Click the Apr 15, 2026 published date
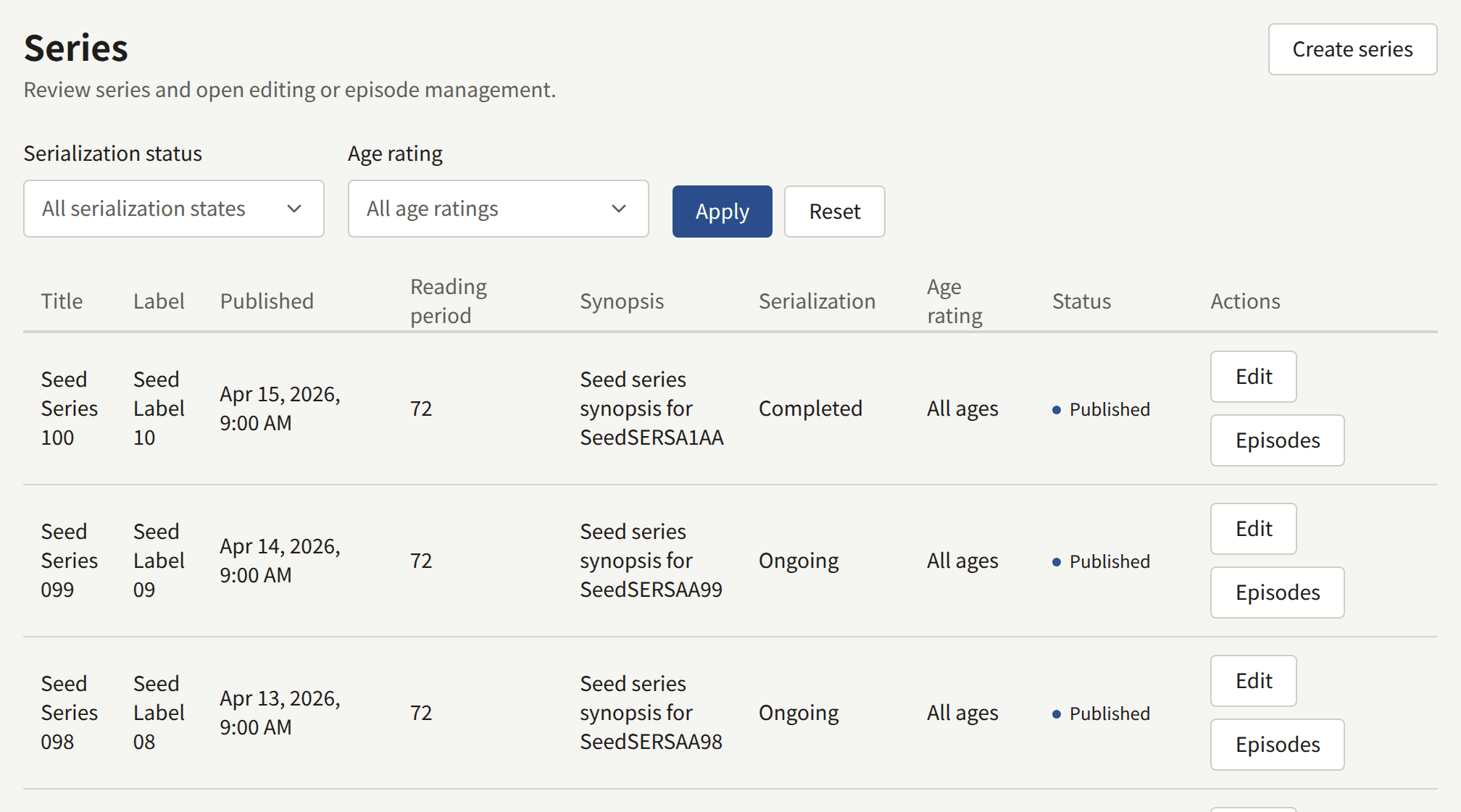This screenshot has width=1461, height=812. click(280, 409)
